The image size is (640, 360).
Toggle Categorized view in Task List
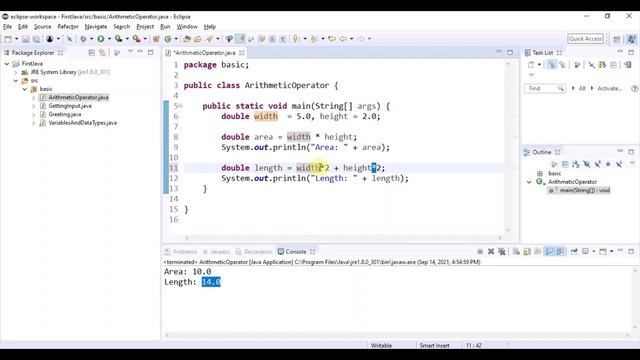(552, 65)
